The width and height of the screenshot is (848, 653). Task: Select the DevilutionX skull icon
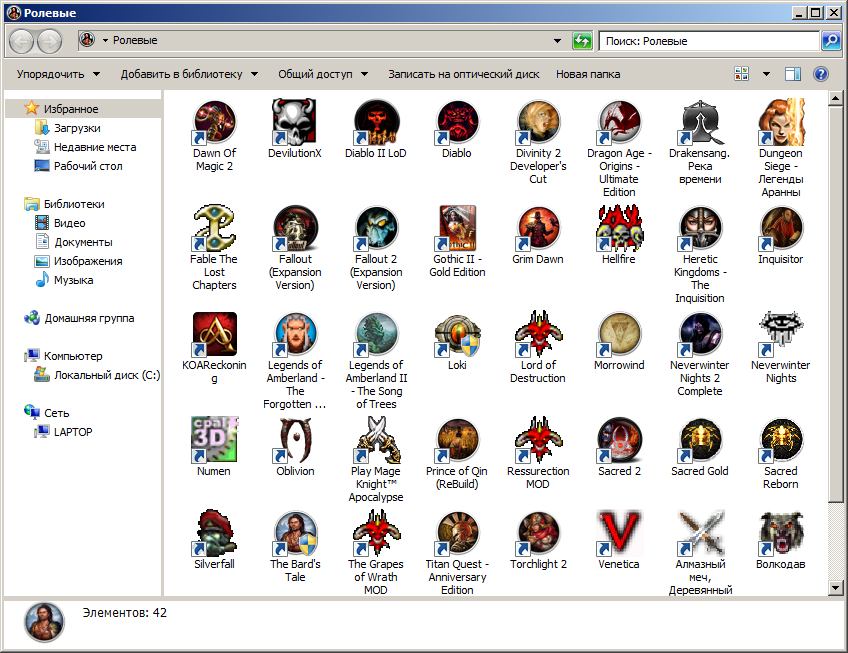tap(295, 122)
